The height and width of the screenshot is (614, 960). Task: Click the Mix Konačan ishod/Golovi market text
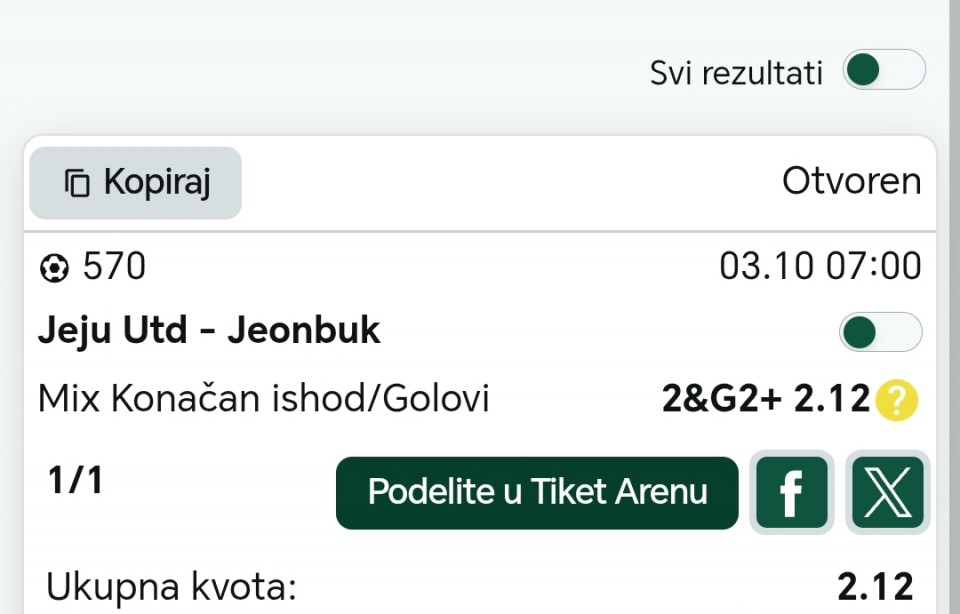click(x=264, y=399)
